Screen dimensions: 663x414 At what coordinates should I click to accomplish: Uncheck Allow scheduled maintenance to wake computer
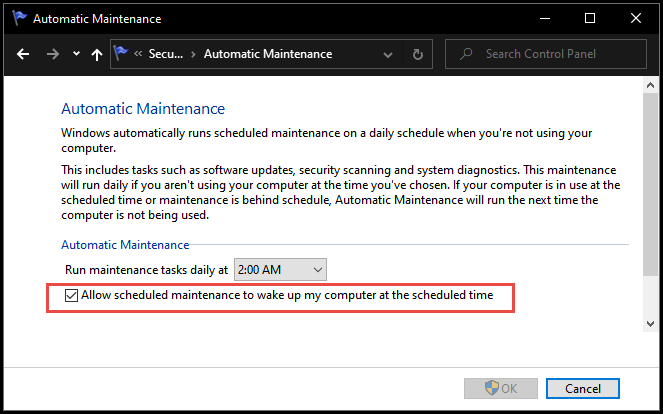coord(71,295)
